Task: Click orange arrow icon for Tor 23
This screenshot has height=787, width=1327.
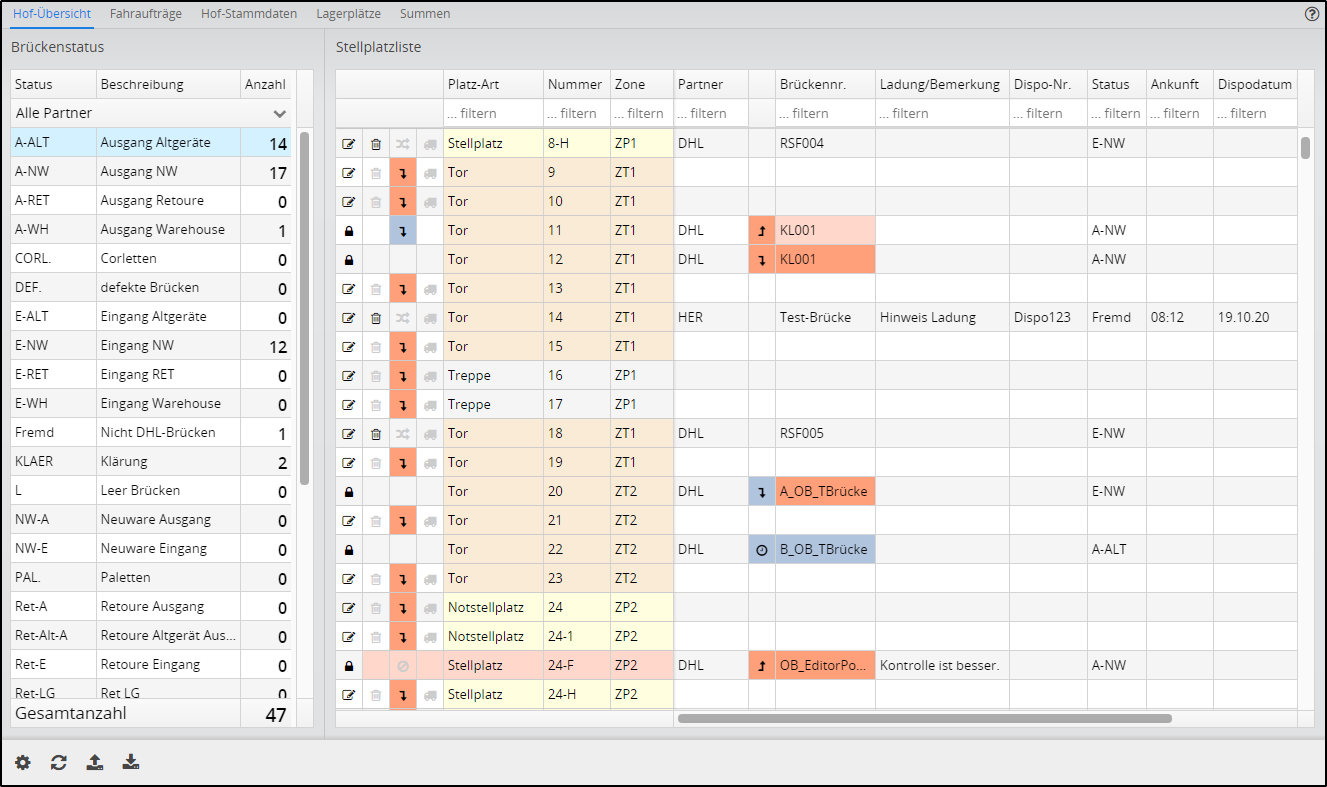Action: click(x=403, y=579)
